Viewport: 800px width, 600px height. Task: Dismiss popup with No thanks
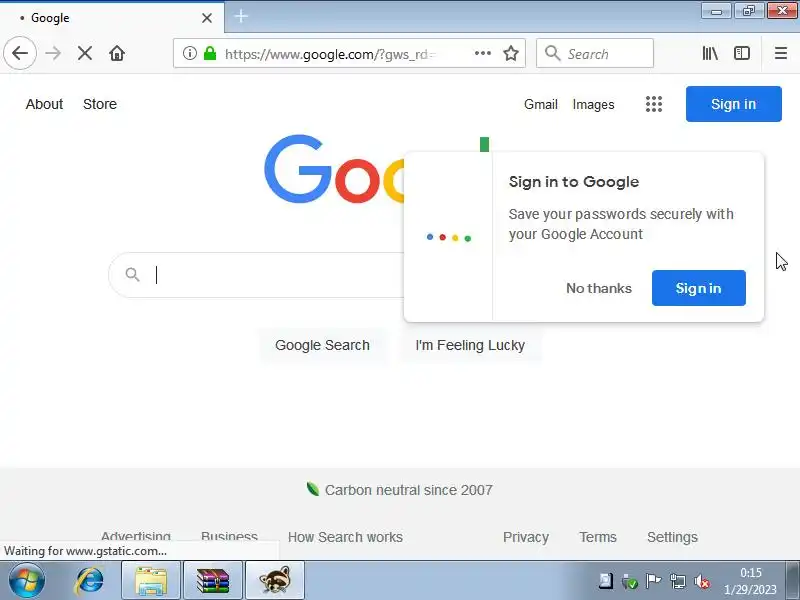point(599,288)
